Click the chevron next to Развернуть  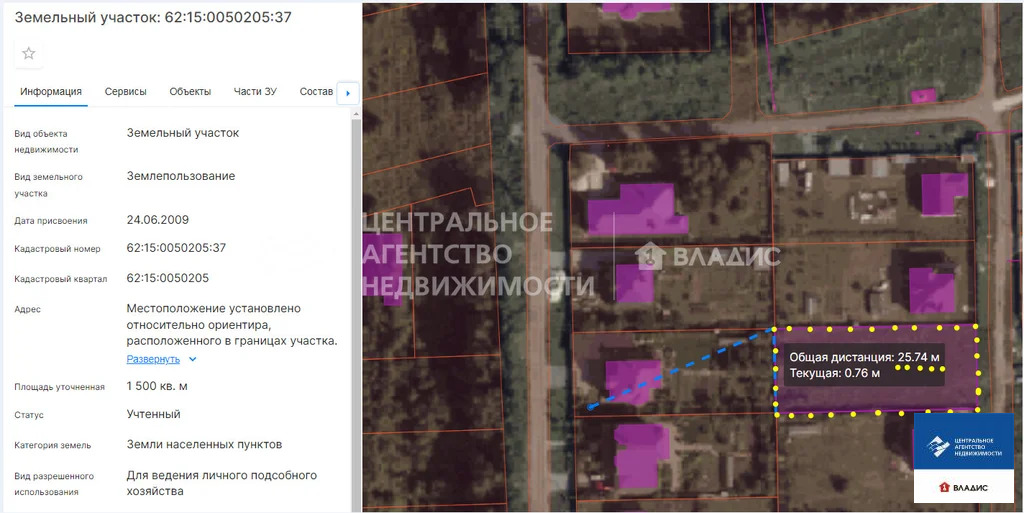193,359
